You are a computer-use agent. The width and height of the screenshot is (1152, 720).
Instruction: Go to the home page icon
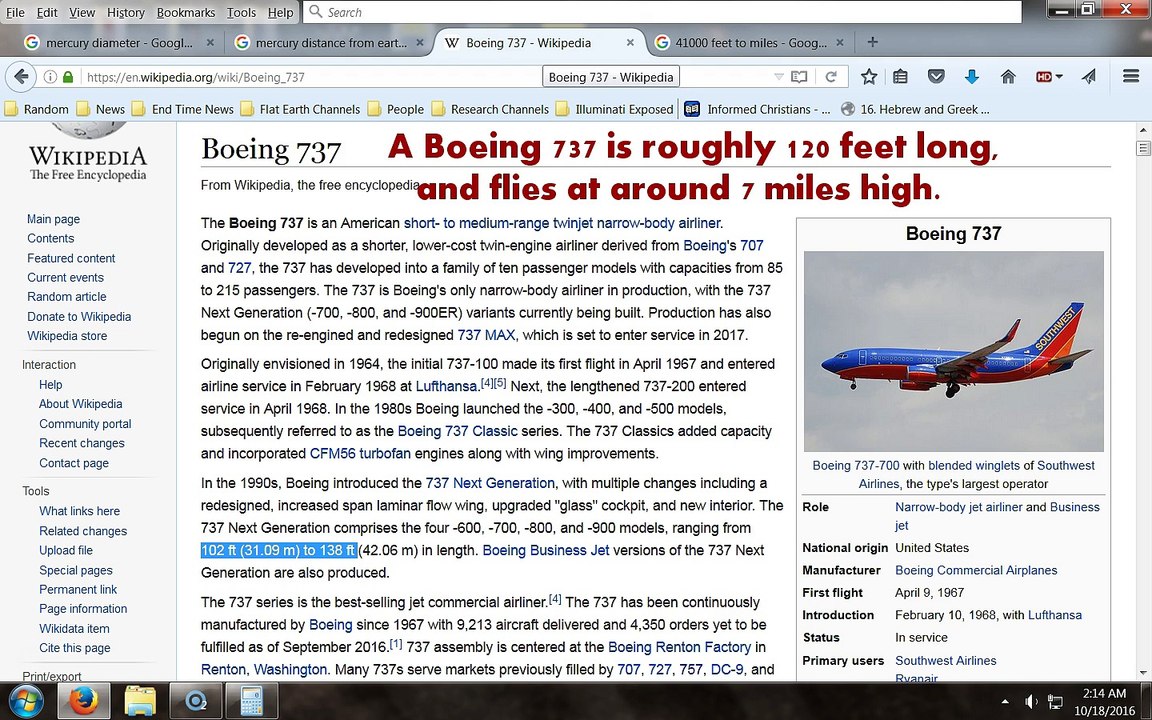(1008, 76)
